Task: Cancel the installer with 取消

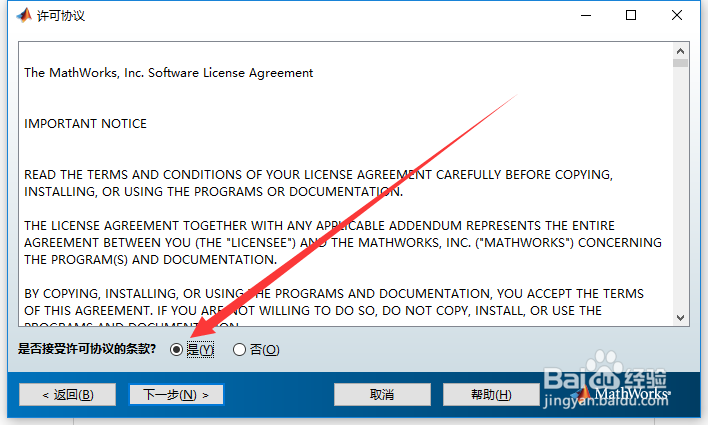Action: pos(382,395)
